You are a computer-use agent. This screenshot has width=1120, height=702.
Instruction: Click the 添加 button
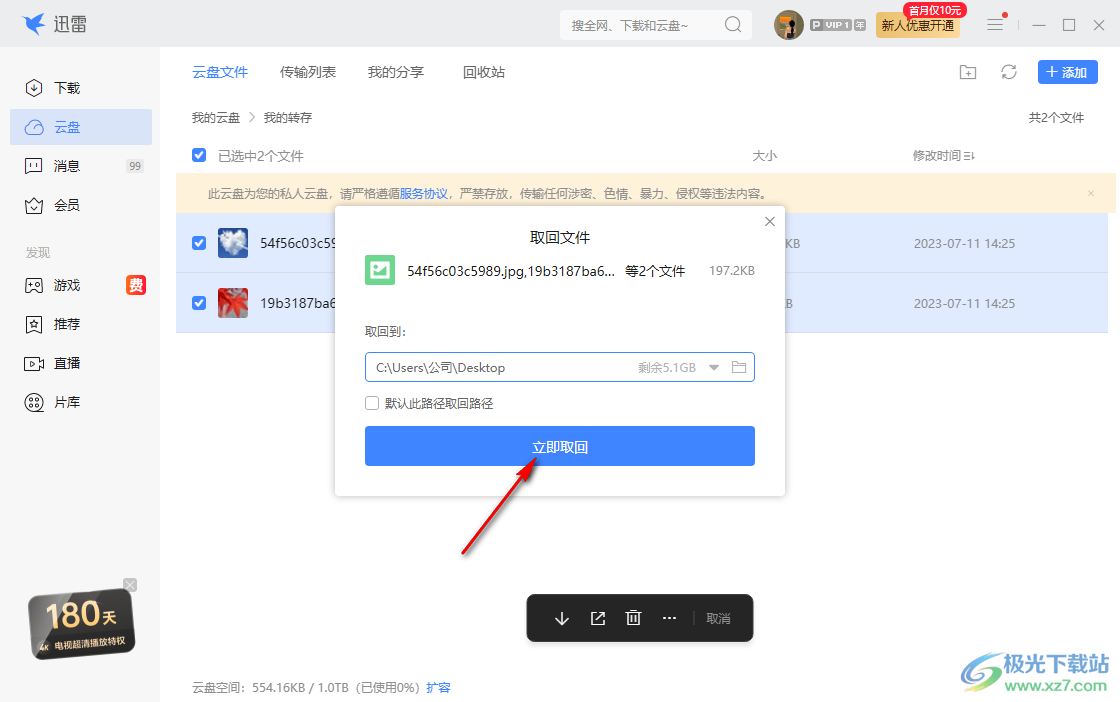coord(1067,72)
